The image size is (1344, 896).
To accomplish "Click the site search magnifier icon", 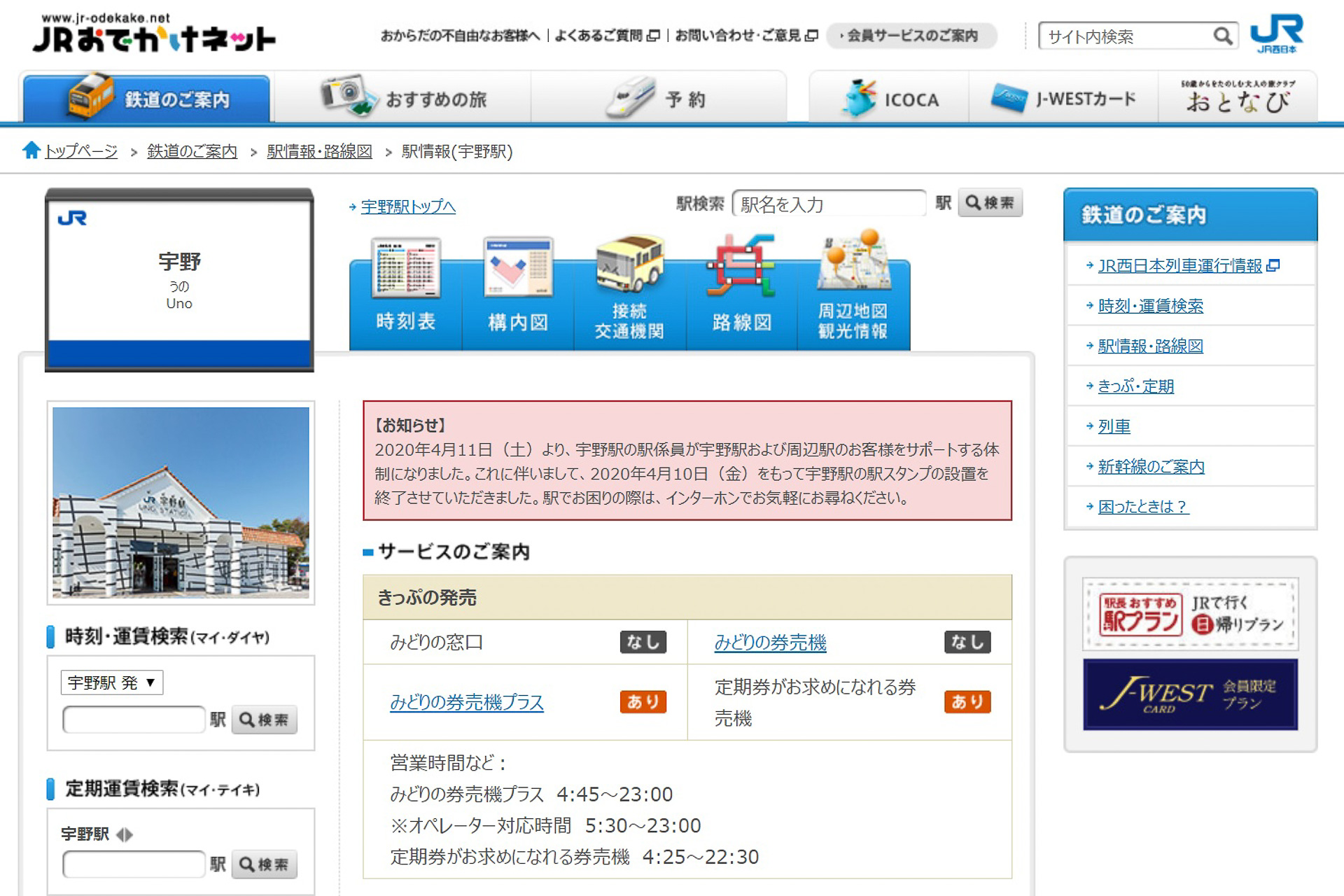I will (x=1222, y=36).
